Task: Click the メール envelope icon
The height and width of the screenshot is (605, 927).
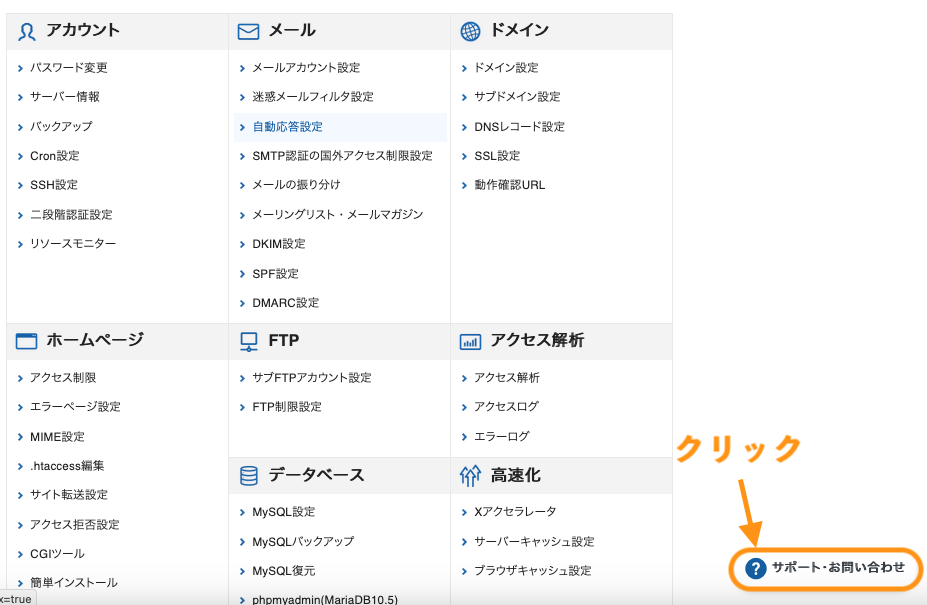Action: click(x=248, y=31)
